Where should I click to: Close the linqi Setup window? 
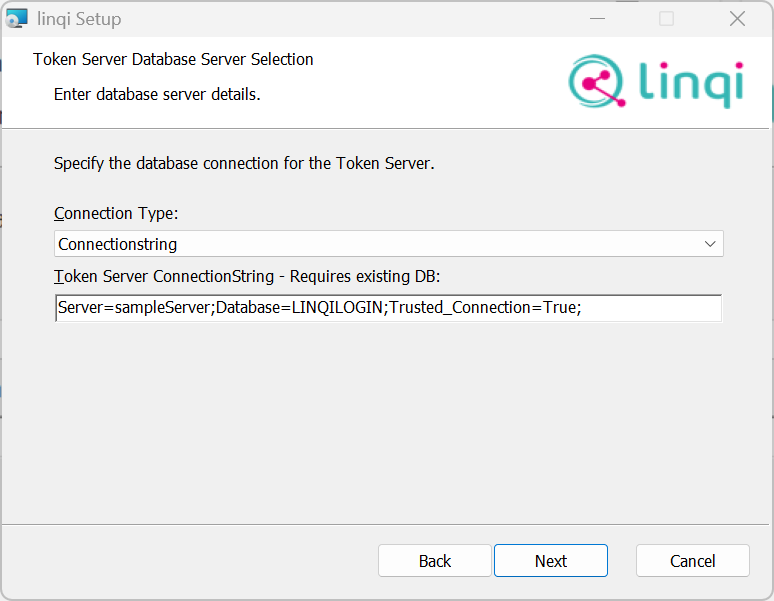(737, 19)
